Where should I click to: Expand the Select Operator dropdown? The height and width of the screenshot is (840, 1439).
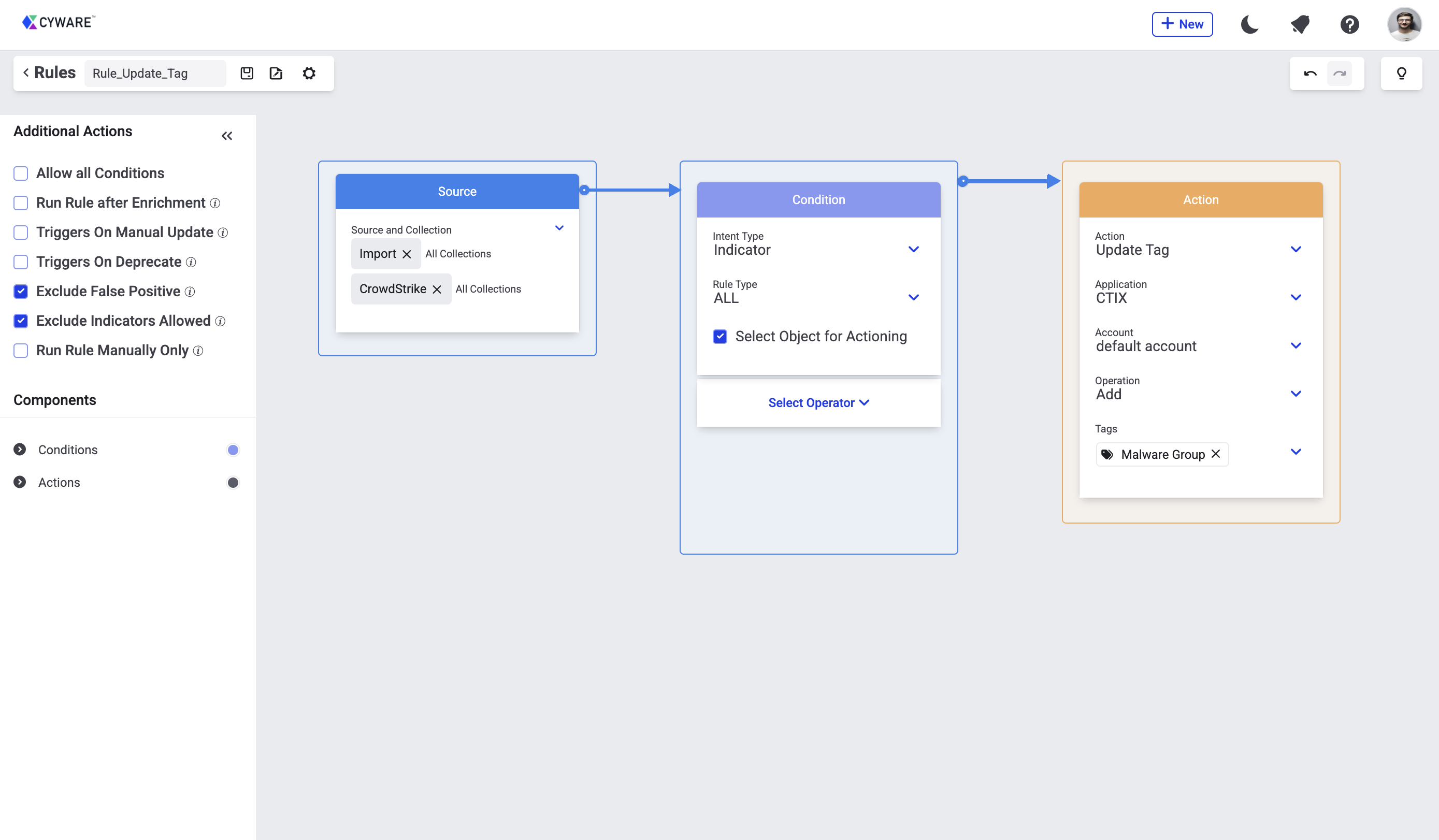coord(818,402)
